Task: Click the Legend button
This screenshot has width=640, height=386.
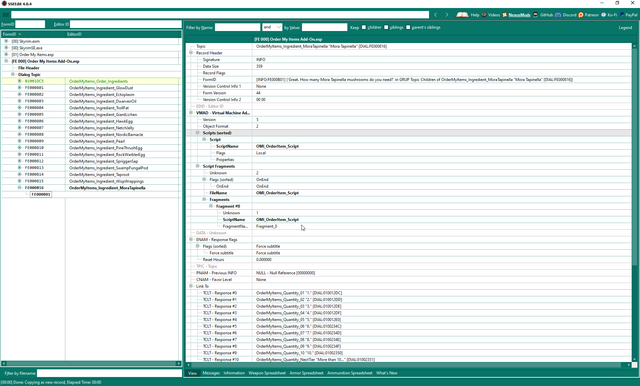Action: click(x=625, y=27)
